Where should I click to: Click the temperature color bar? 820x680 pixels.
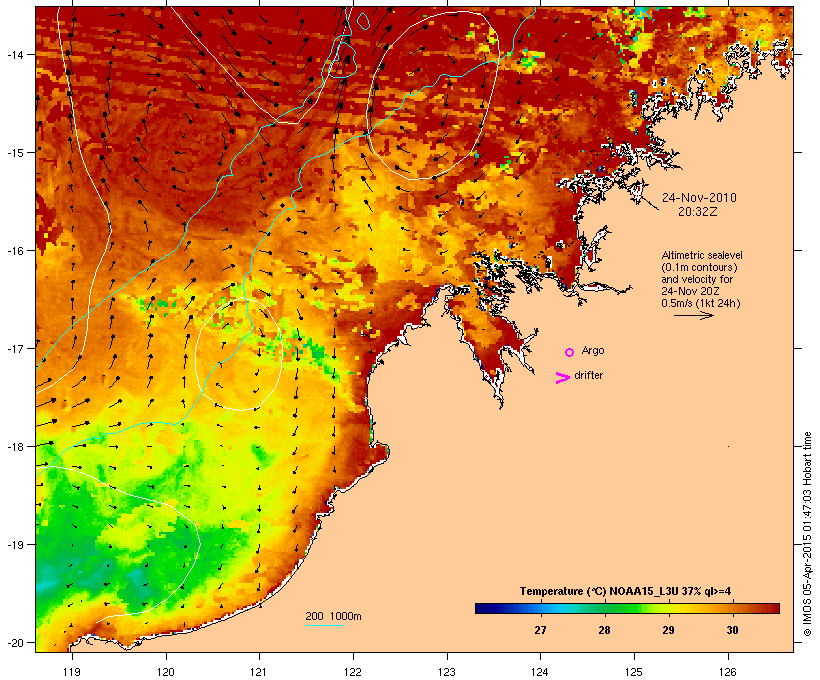(627, 608)
